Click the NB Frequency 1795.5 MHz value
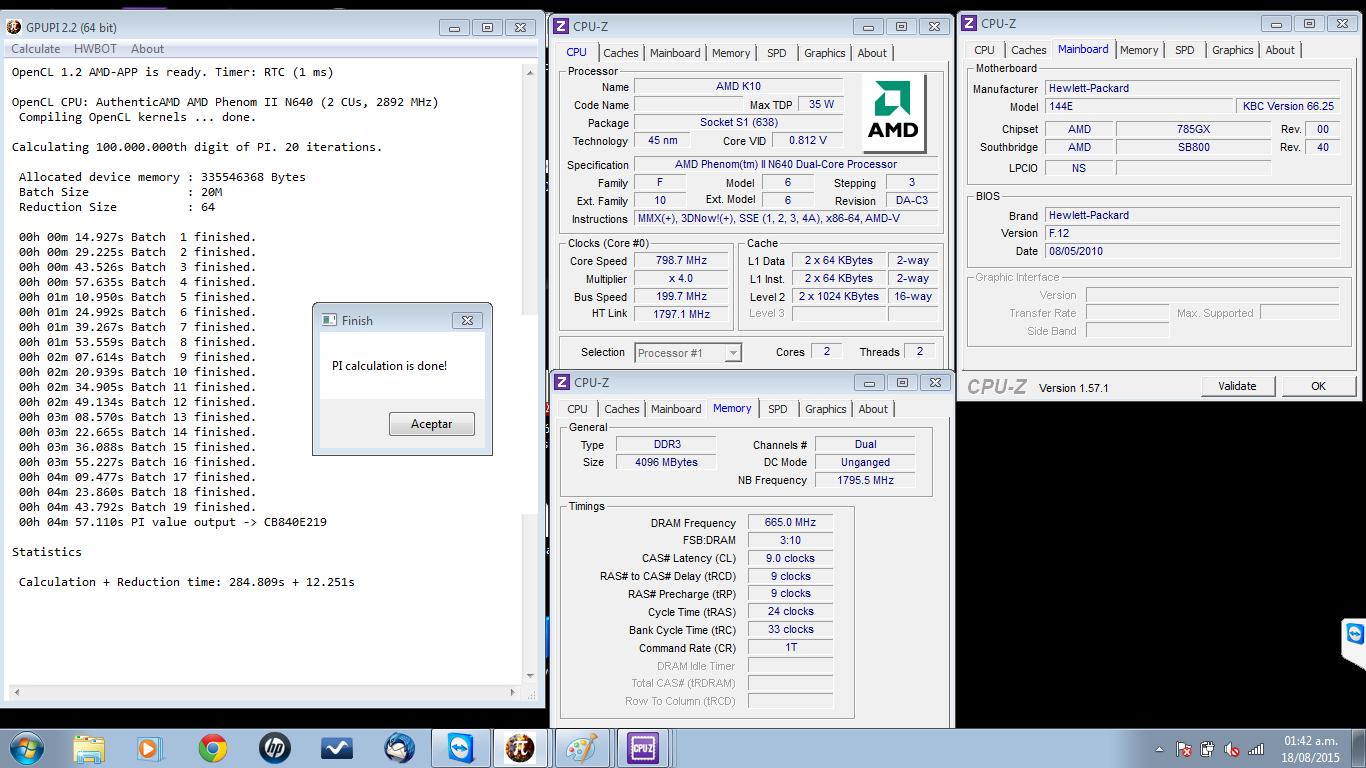The height and width of the screenshot is (768, 1366). click(865, 480)
